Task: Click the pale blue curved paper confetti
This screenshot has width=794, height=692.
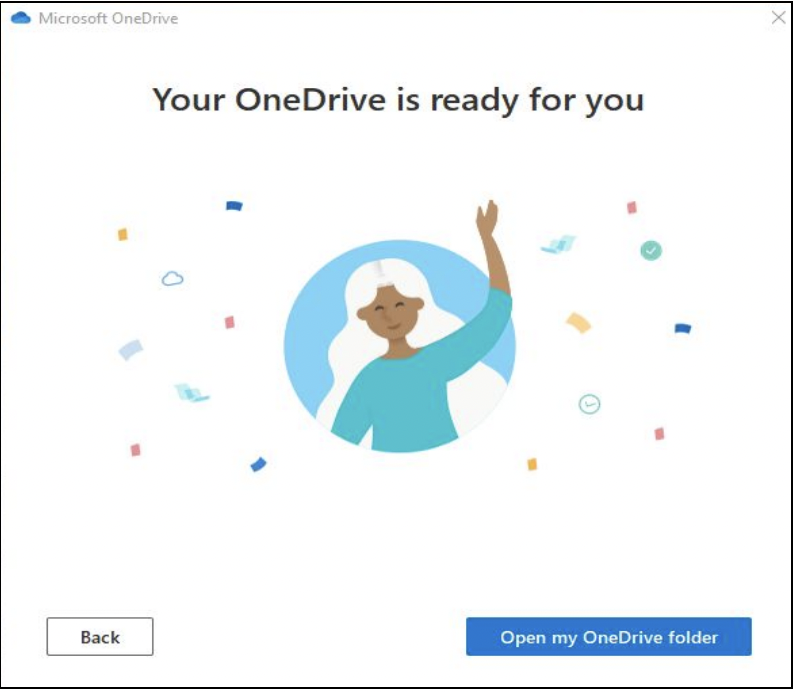Action: [x=131, y=349]
